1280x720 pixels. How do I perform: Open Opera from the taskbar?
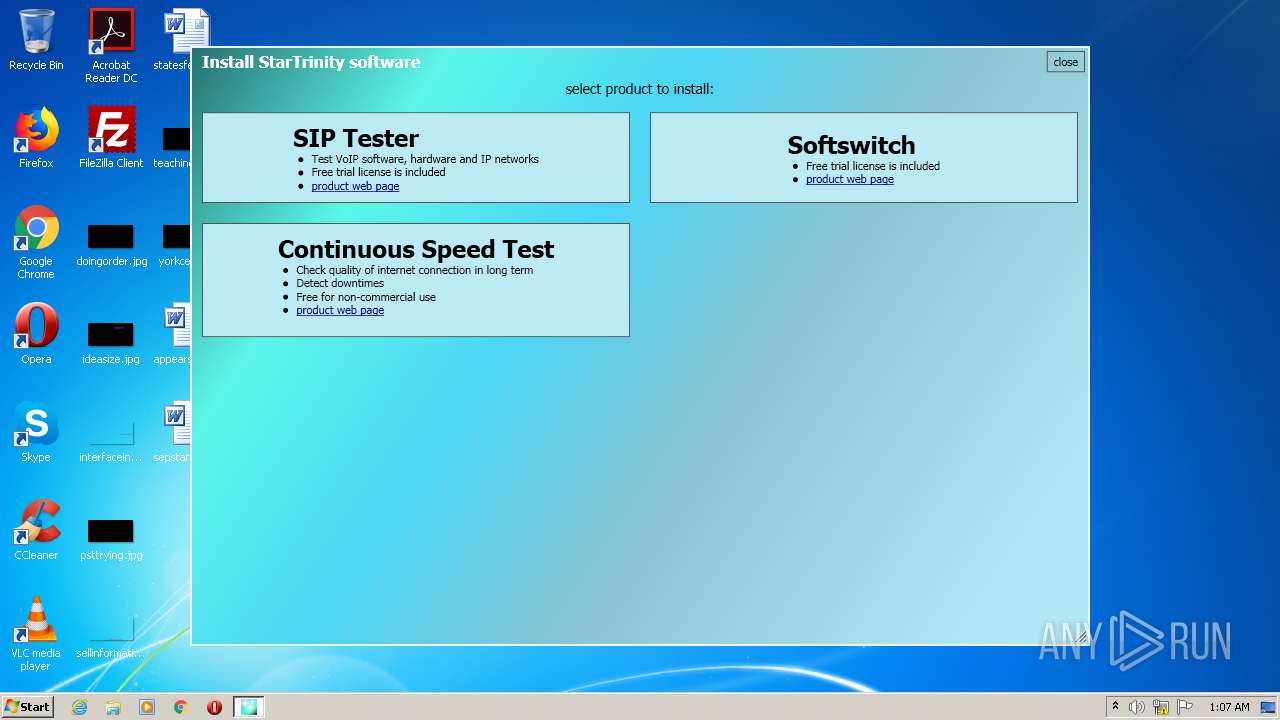point(214,707)
